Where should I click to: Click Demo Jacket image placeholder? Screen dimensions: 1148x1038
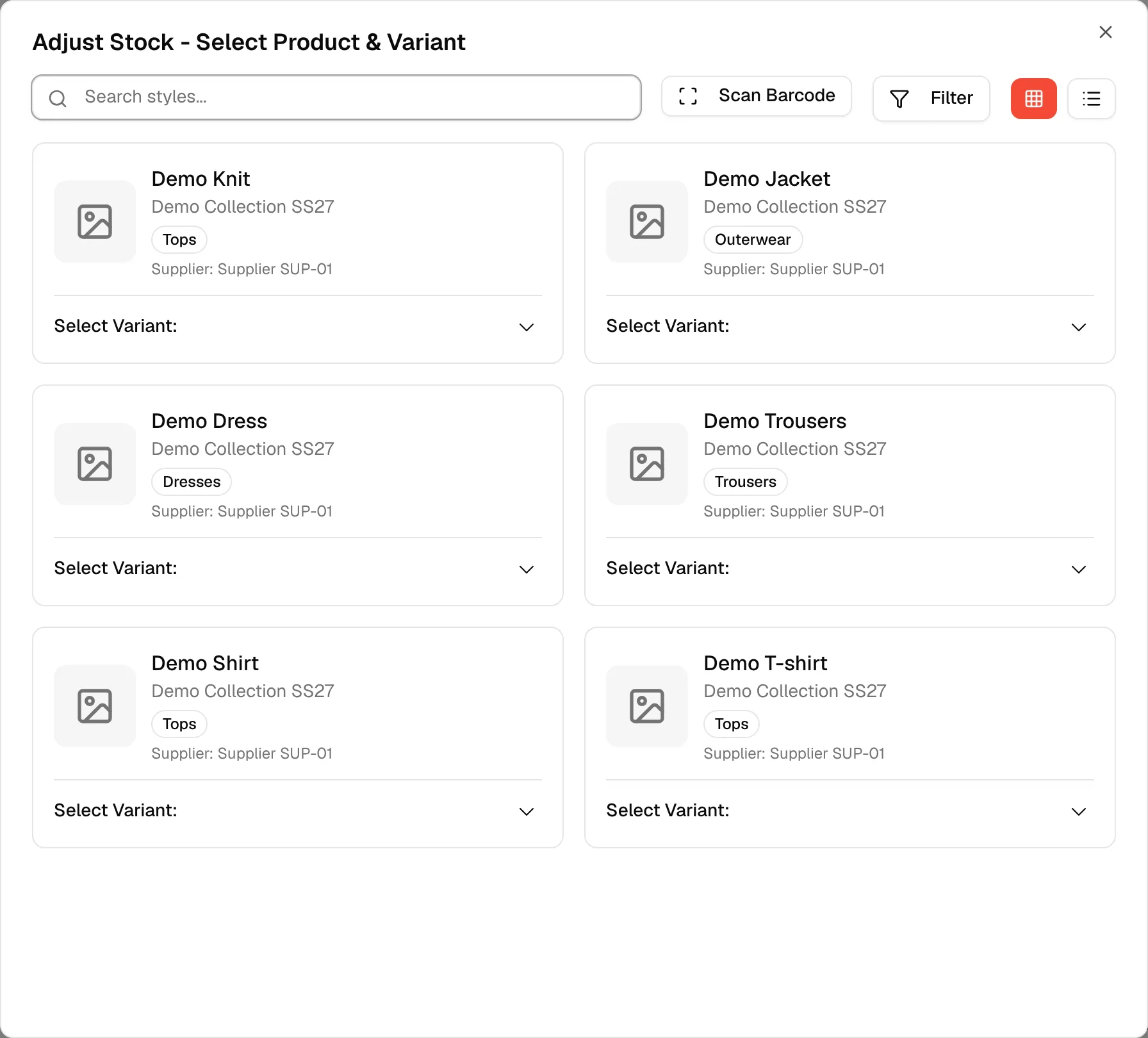(x=647, y=222)
